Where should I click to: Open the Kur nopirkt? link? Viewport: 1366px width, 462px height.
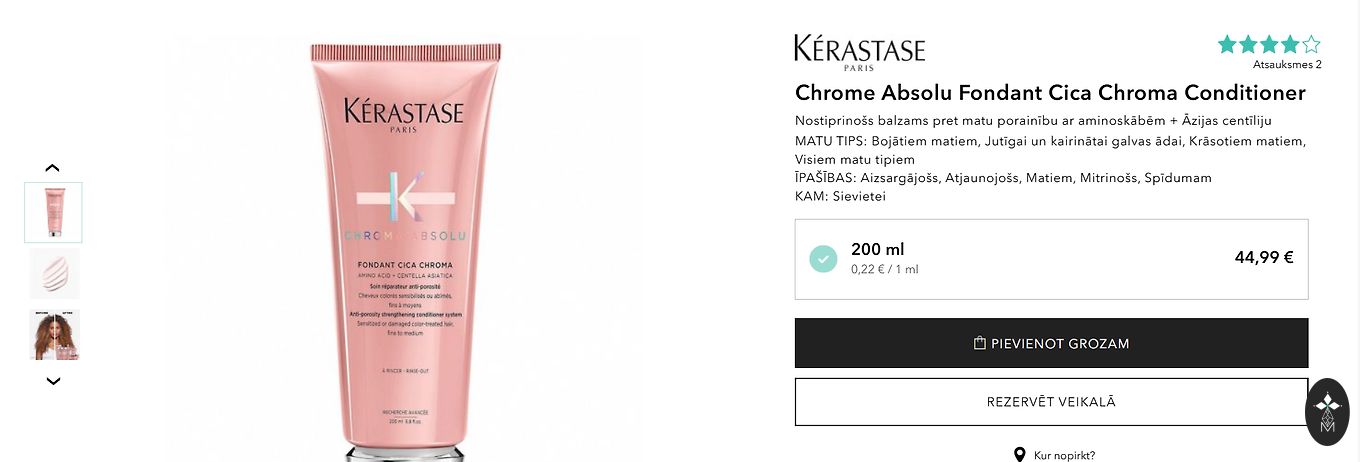(x=1064, y=456)
